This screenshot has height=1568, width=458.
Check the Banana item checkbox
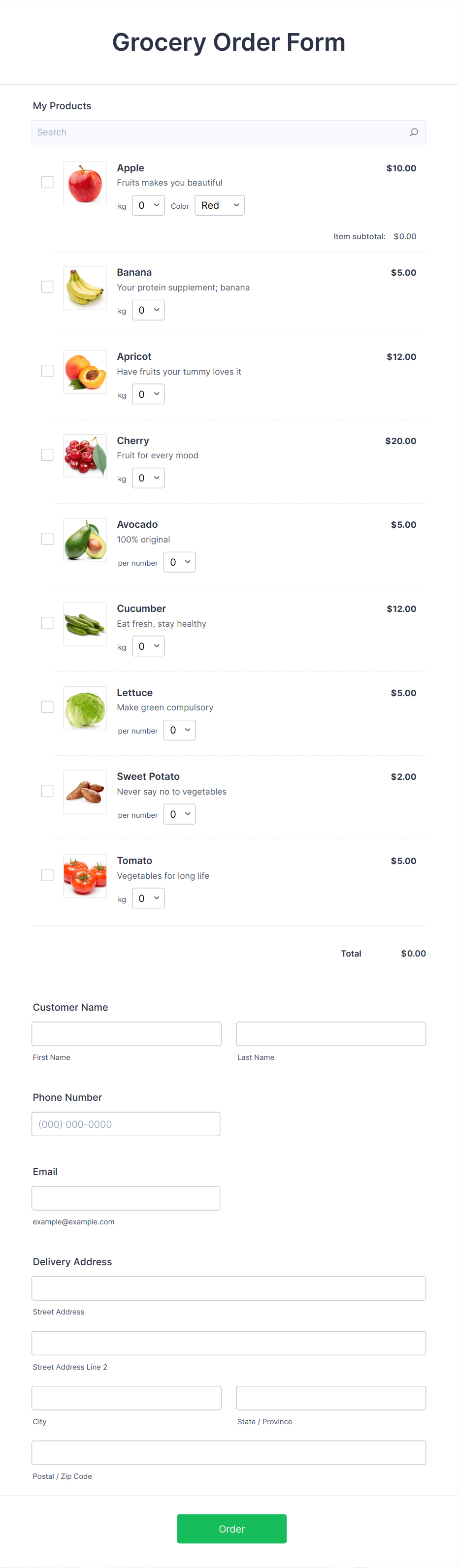click(x=47, y=286)
